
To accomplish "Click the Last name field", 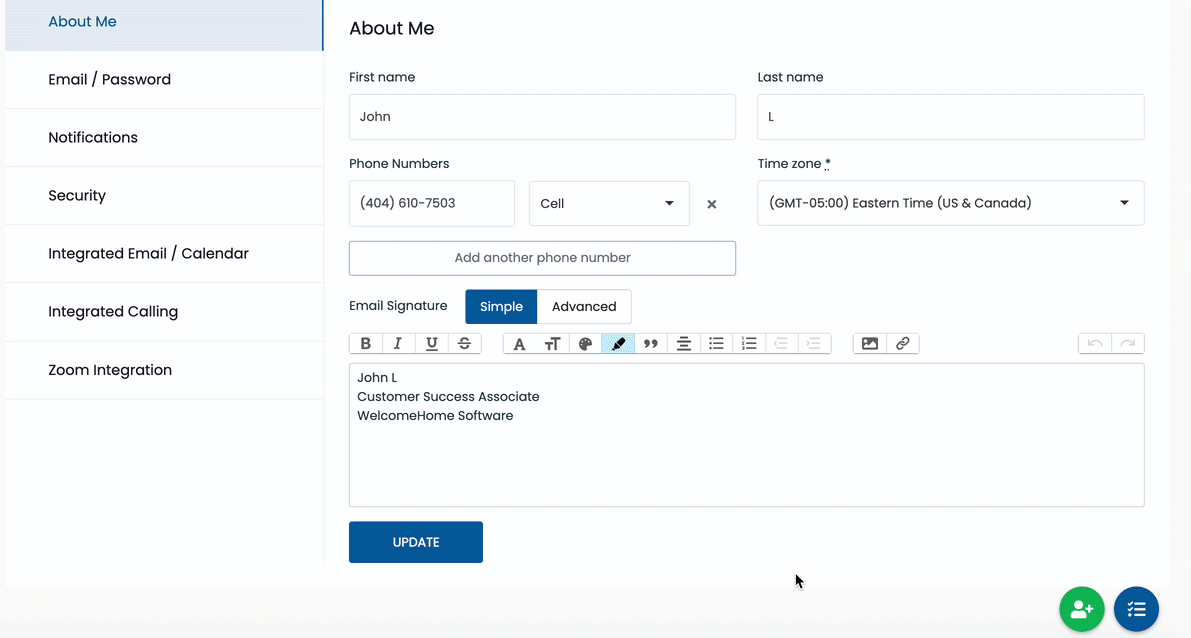I will click(x=950, y=117).
